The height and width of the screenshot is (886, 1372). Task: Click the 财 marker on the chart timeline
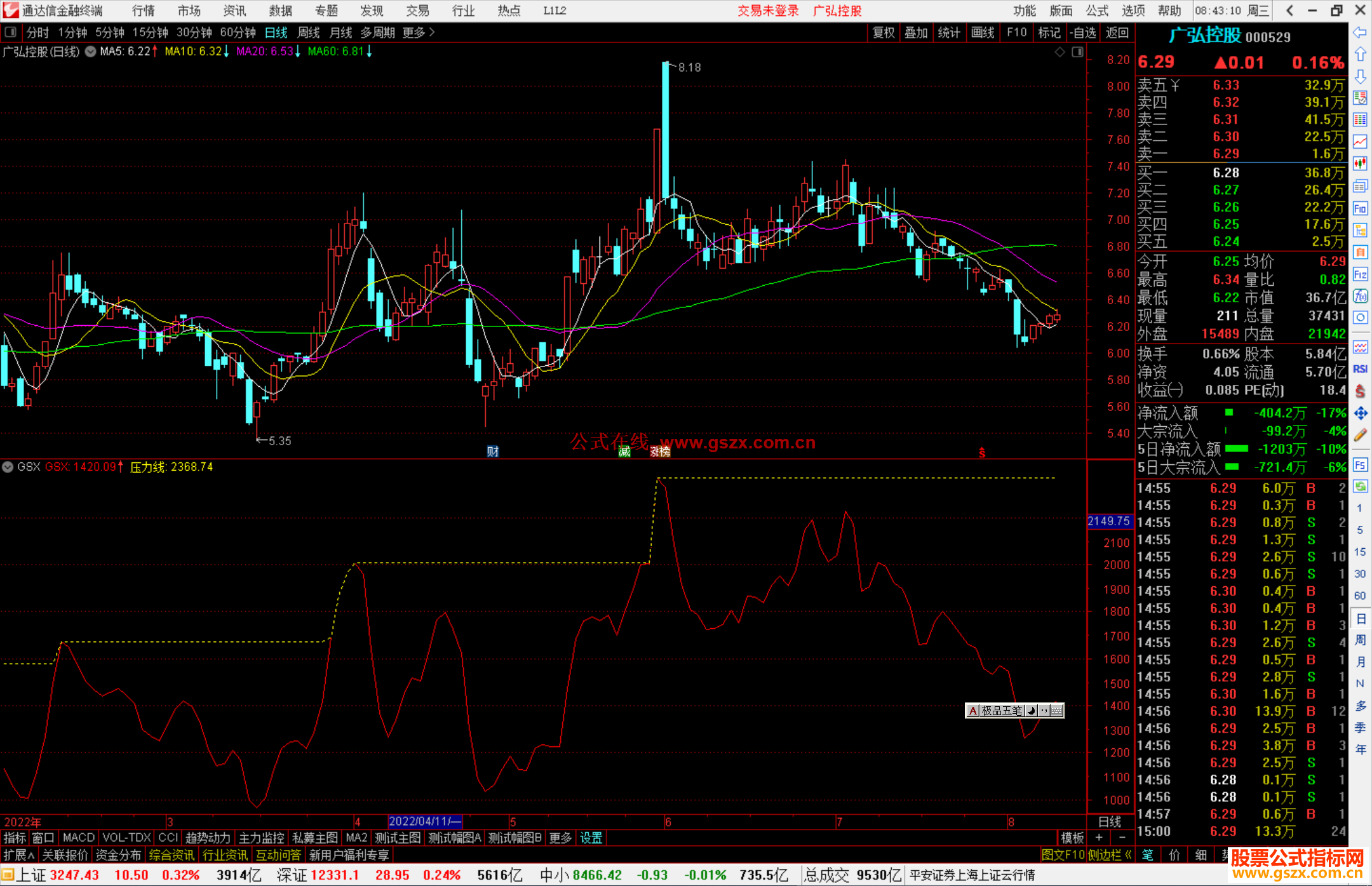493,451
